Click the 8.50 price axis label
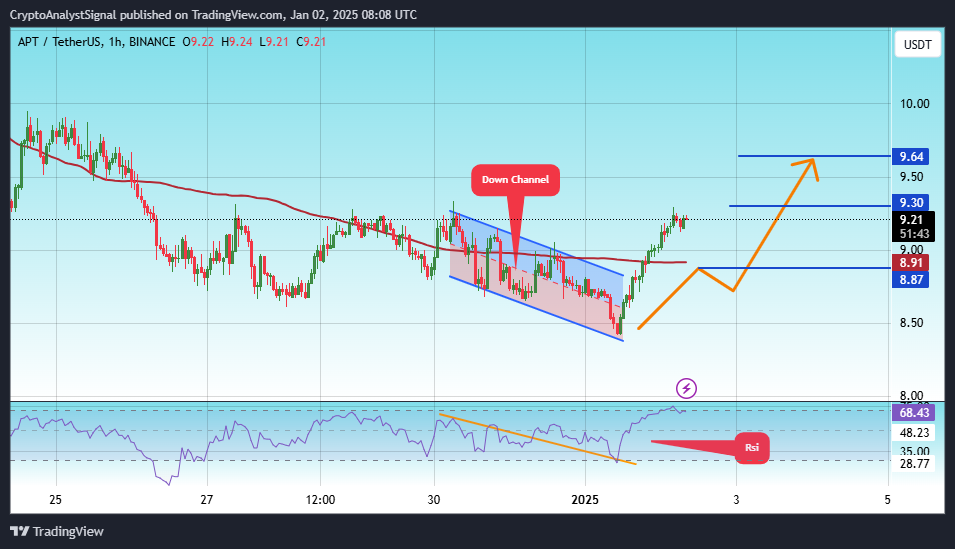The width and height of the screenshot is (955, 549). [911, 322]
